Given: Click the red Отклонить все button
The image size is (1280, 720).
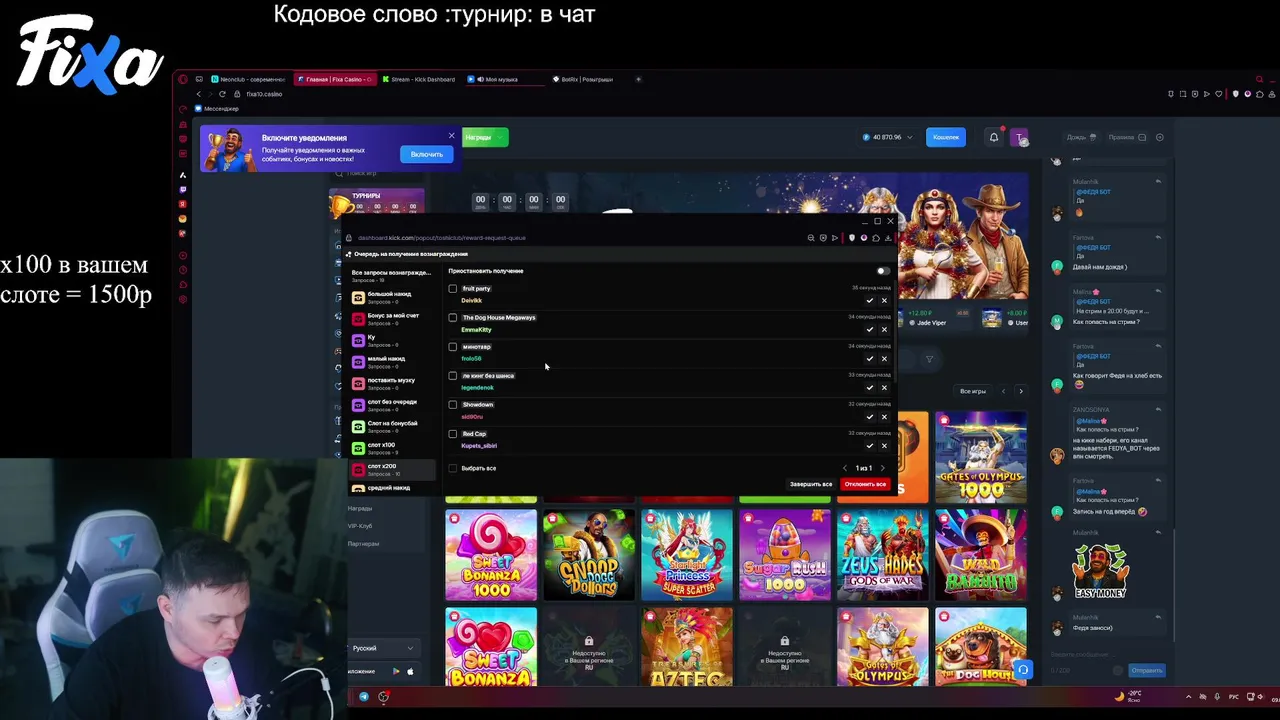Looking at the screenshot, I should [x=865, y=484].
